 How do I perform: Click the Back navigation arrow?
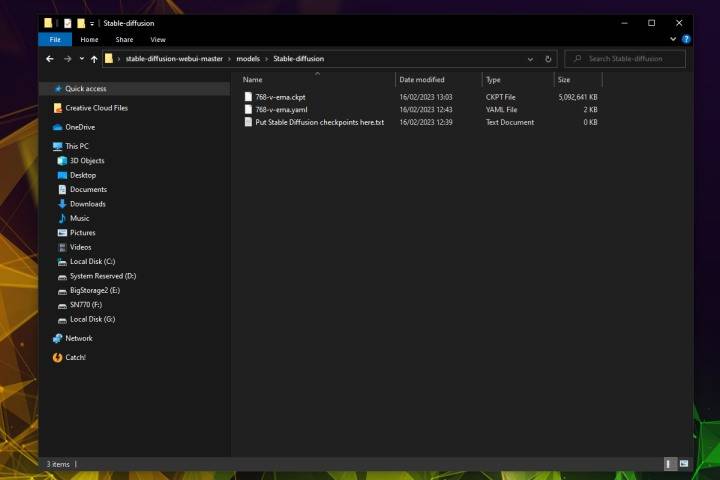(x=49, y=59)
